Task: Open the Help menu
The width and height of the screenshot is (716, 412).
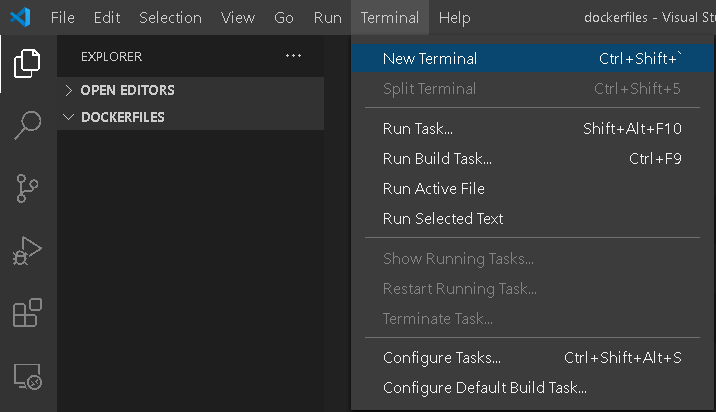Action: tap(454, 18)
